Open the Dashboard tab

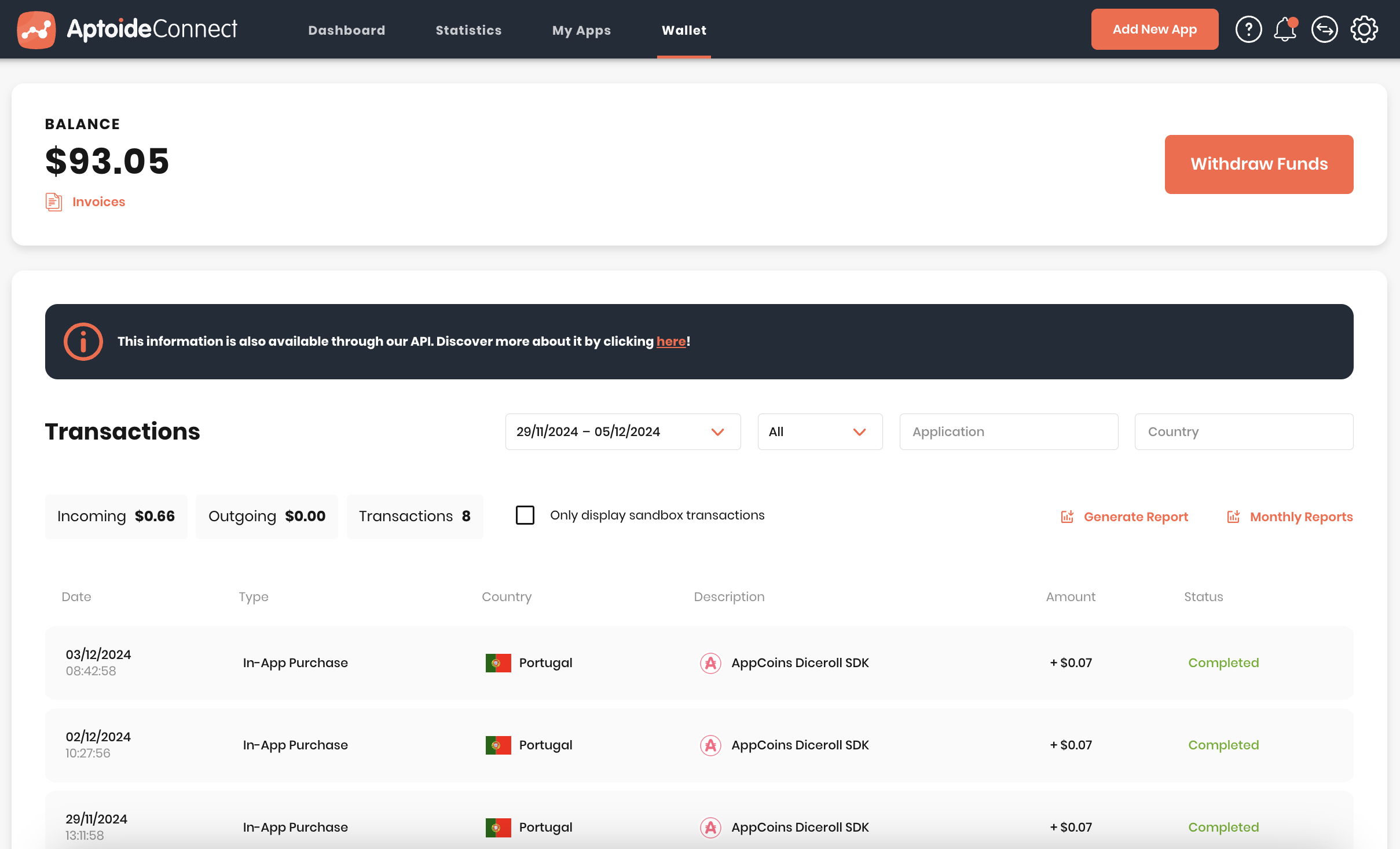click(x=346, y=30)
